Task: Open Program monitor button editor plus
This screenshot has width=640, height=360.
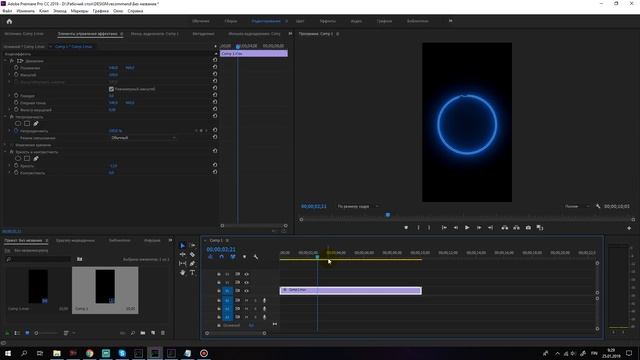Action: [x=629, y=228]
